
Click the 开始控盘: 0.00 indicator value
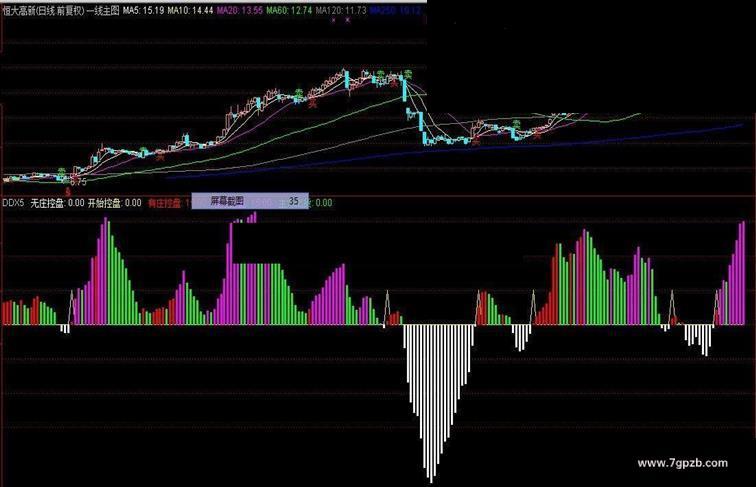click(114, 203)
